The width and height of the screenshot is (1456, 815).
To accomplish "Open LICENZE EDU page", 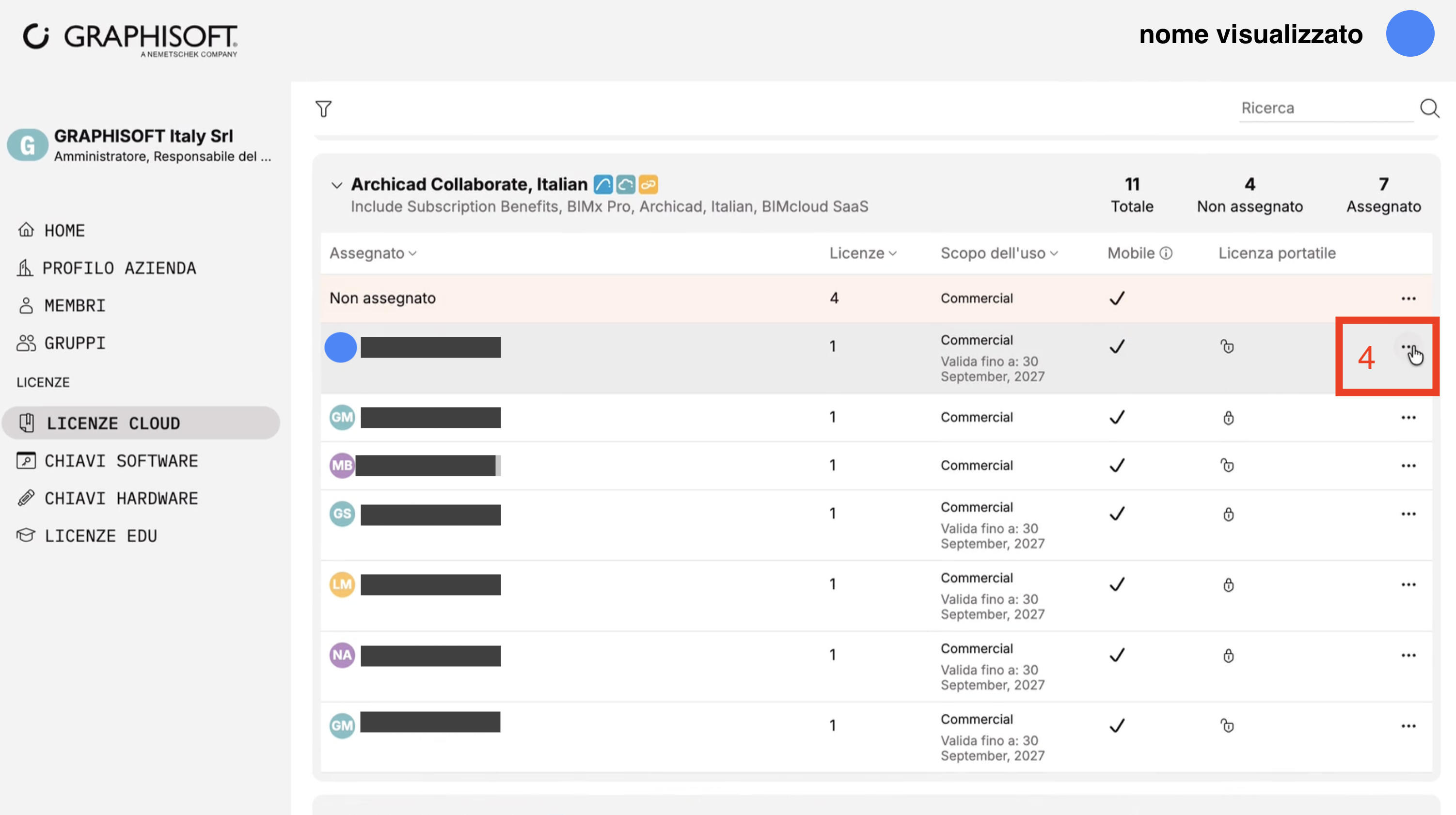I will point(87,536).
